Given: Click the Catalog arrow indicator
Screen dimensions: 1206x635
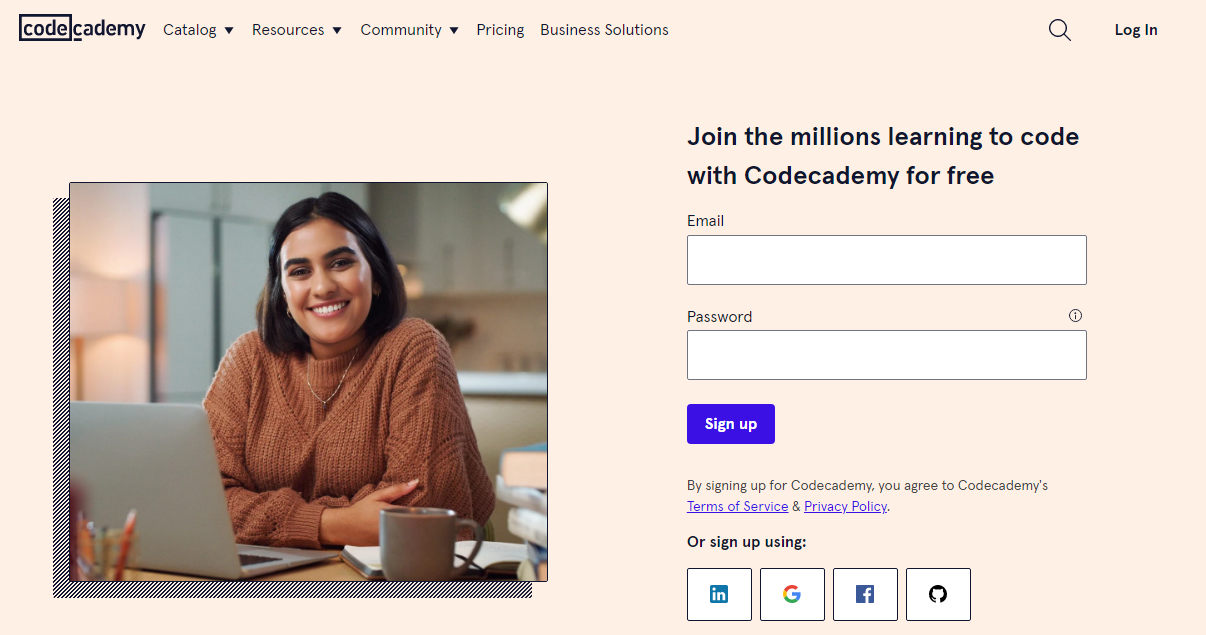Looking at the screenshot, I should coord(229,31).
